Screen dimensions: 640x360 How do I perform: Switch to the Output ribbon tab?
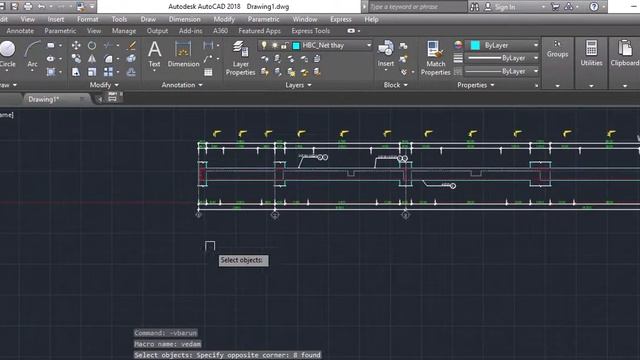[157, 31]
